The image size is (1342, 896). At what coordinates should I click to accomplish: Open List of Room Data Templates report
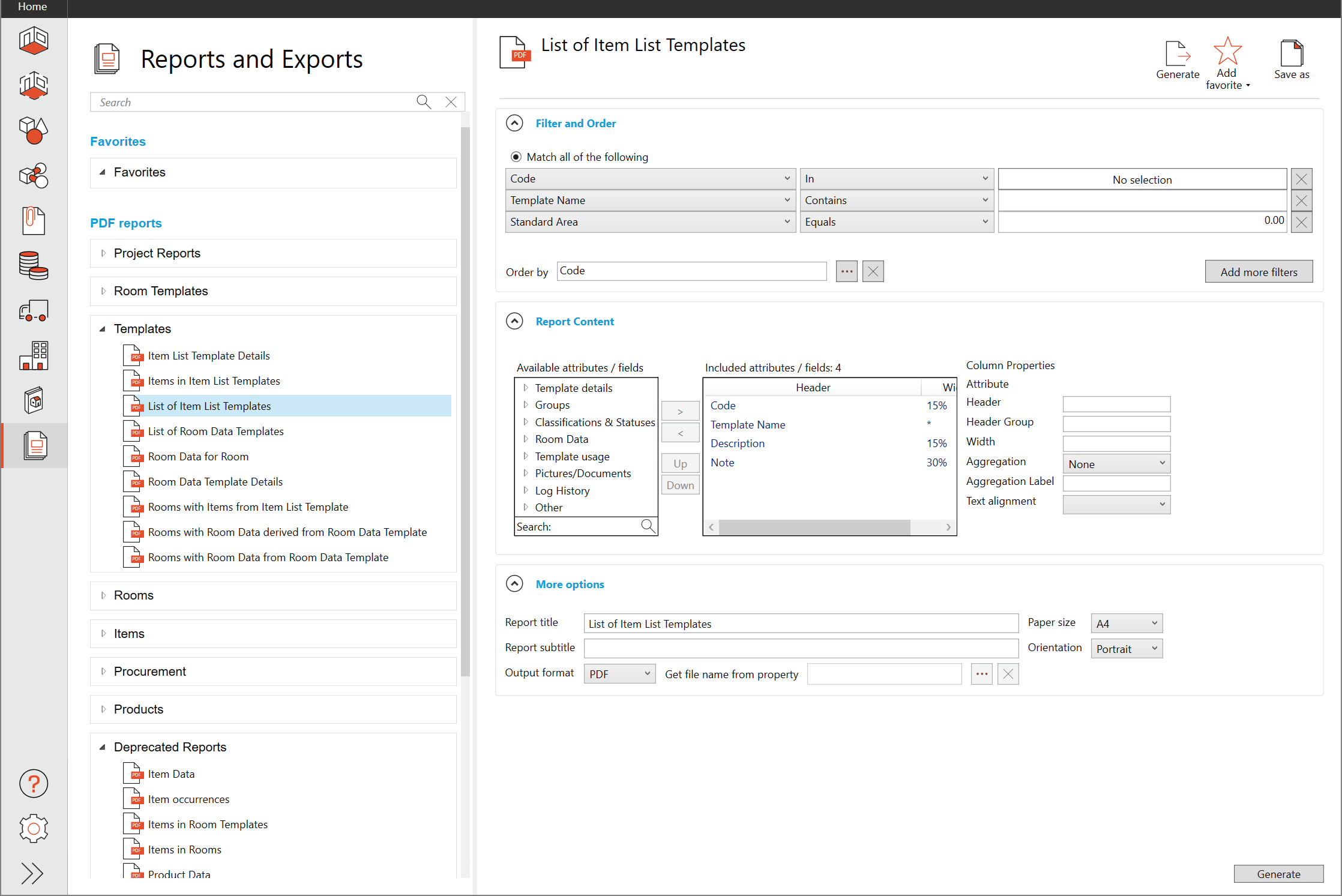pos(215,431)
